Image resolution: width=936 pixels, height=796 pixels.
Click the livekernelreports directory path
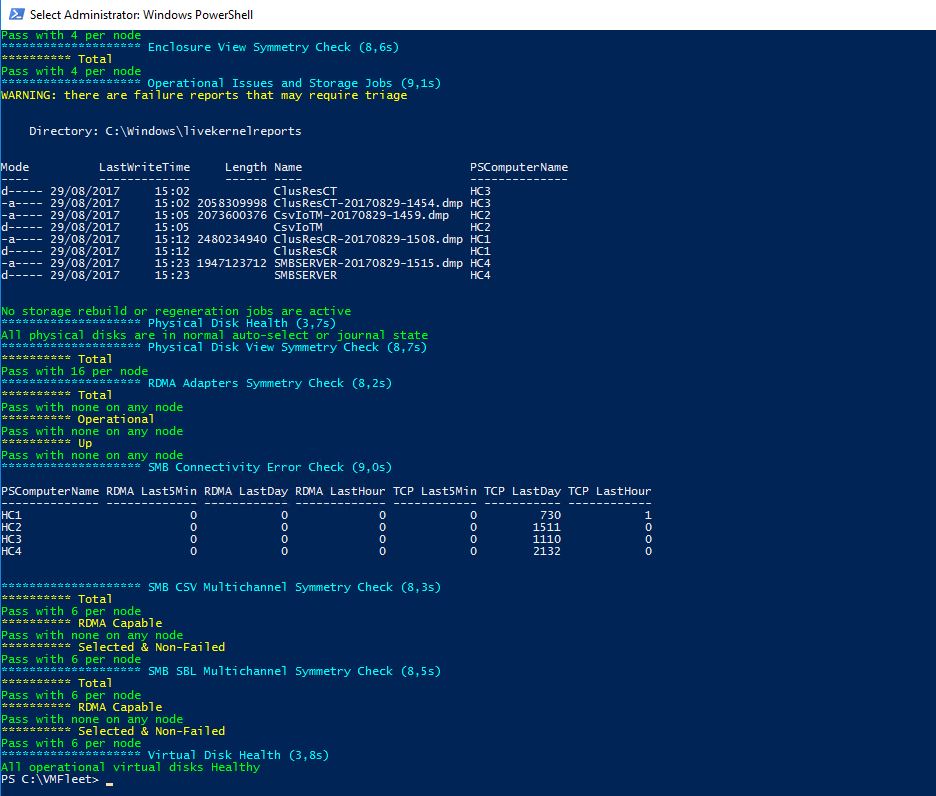pyautogui.click(x=165, y=131)
